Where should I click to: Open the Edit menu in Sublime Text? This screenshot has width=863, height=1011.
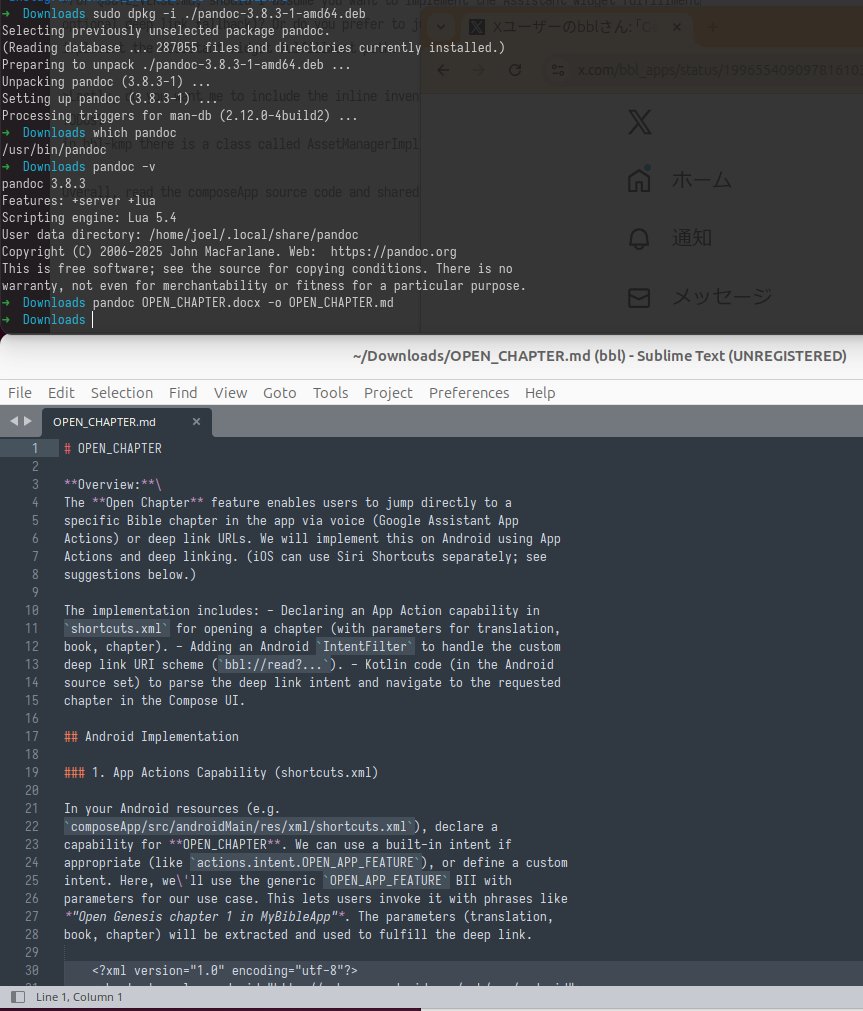(61, 393)
